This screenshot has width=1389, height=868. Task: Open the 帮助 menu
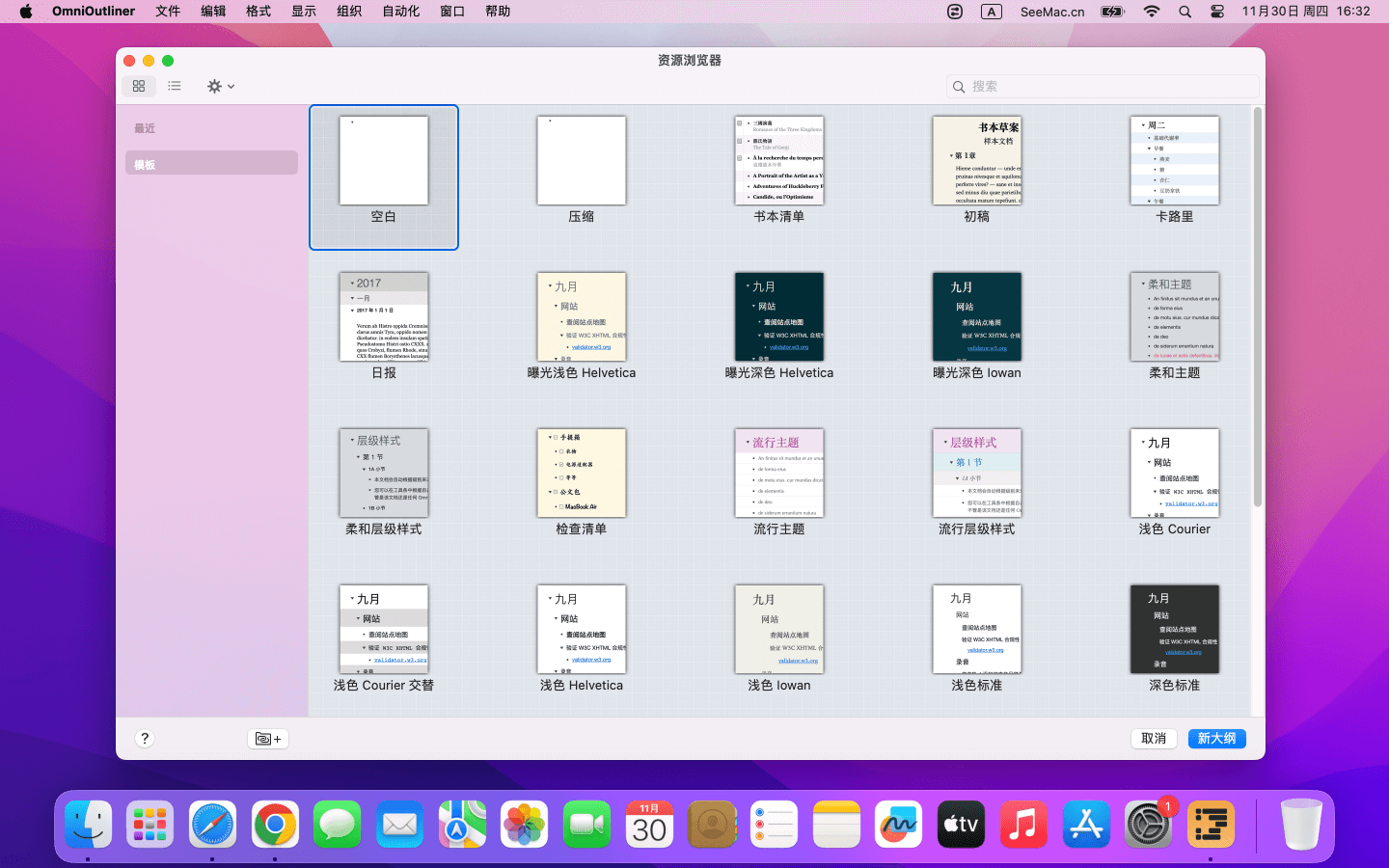pyautogui.click(x=498, y=12)
